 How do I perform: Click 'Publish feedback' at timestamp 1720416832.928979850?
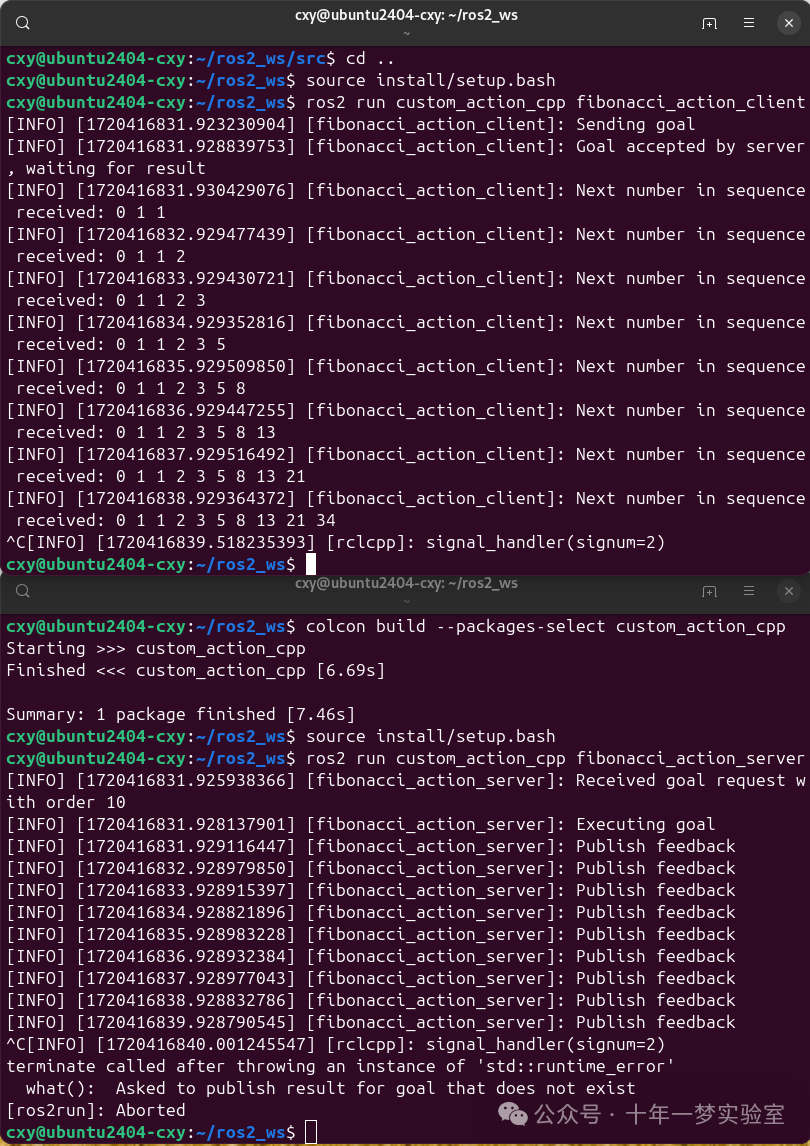656,868
